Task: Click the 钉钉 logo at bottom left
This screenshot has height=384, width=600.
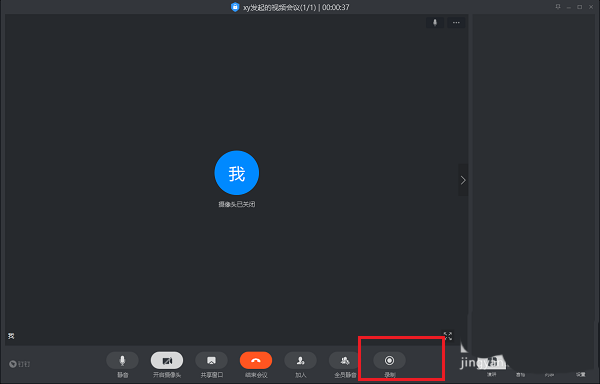Action: 20,364
